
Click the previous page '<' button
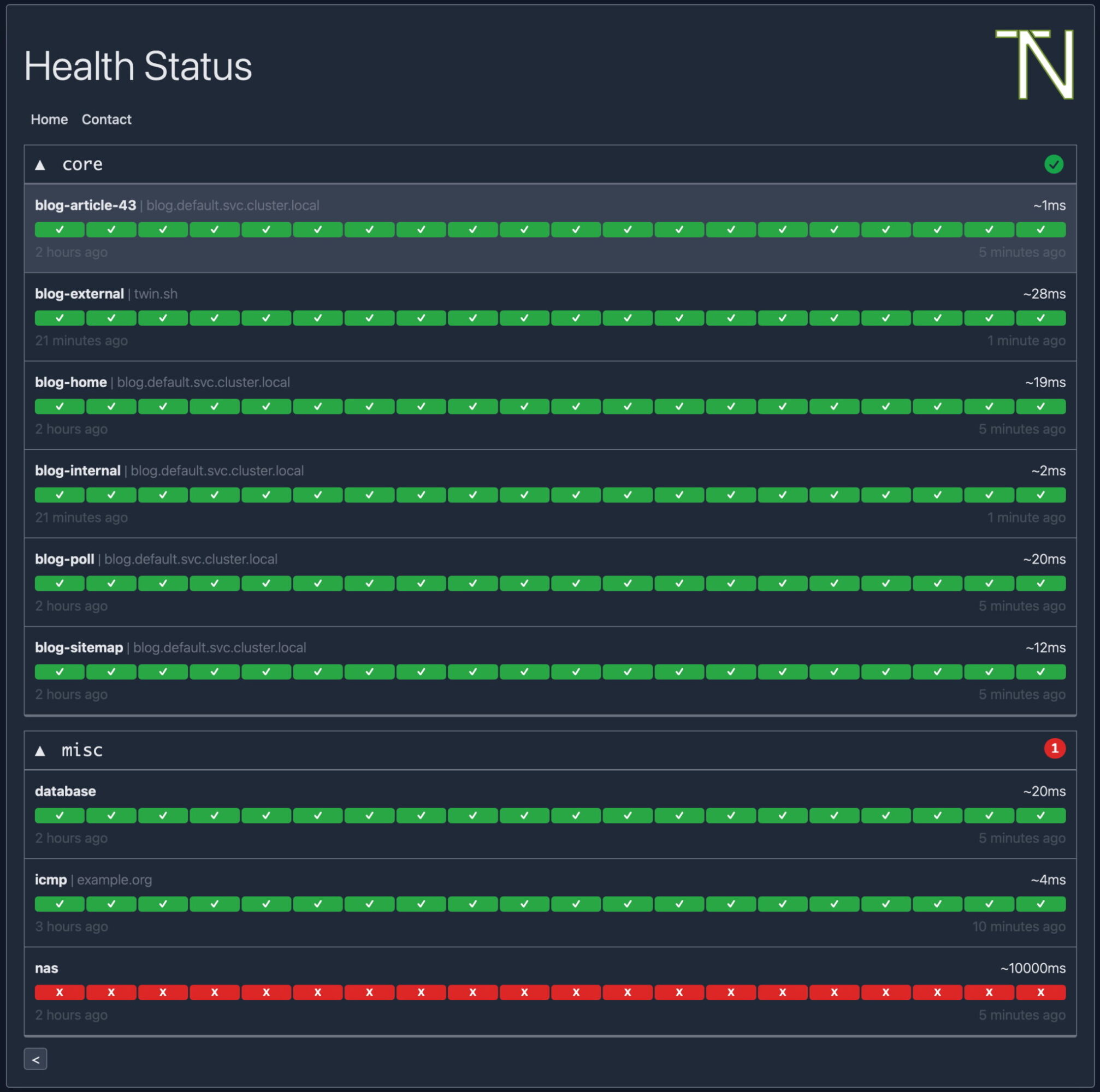pyautogui.click(x=36, y=1059)
